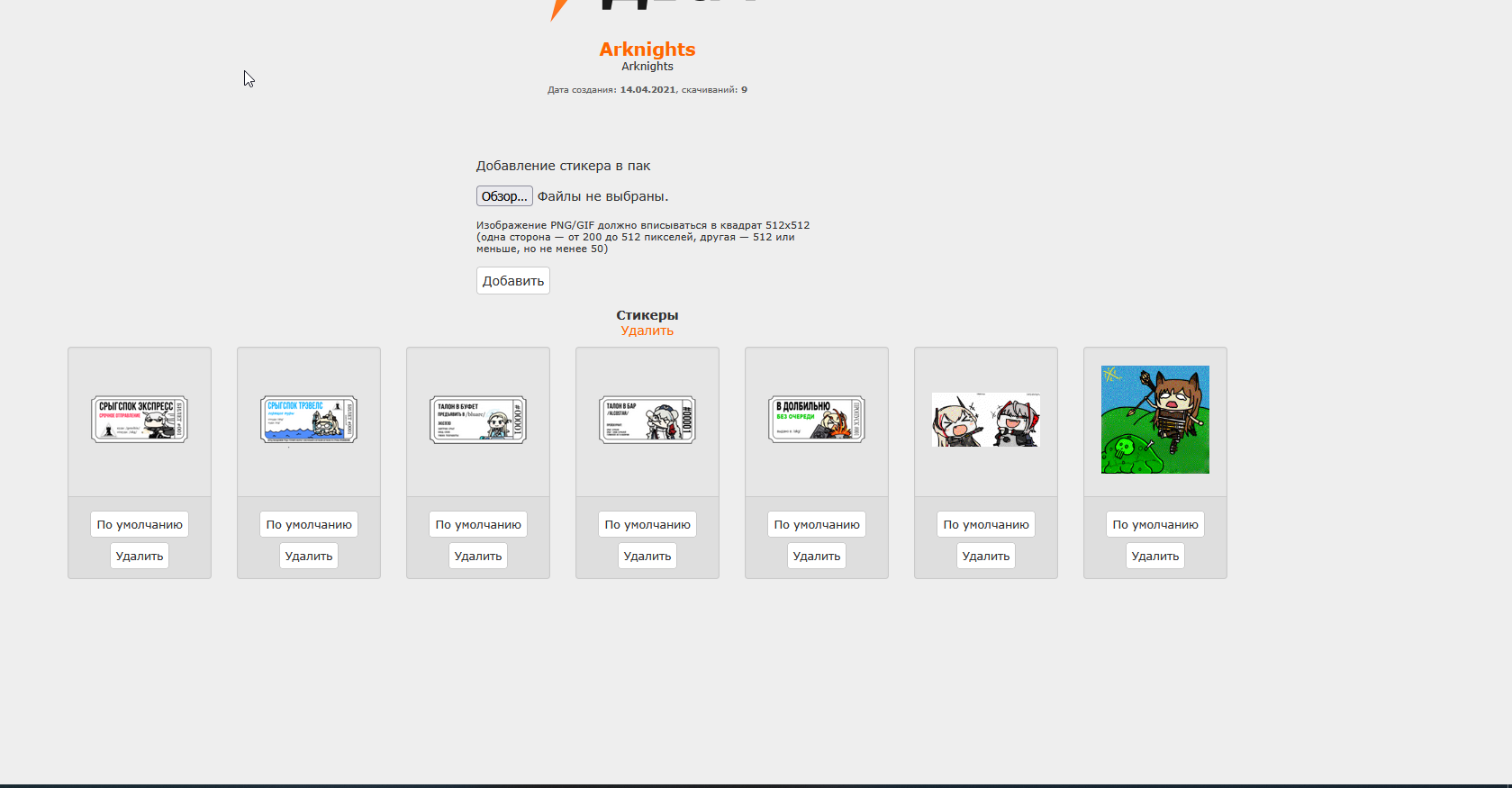Screen dimensions: 1512x788
Task: Select the ТАЛОН В БАР ticket sticker
Action: point(647,420)
